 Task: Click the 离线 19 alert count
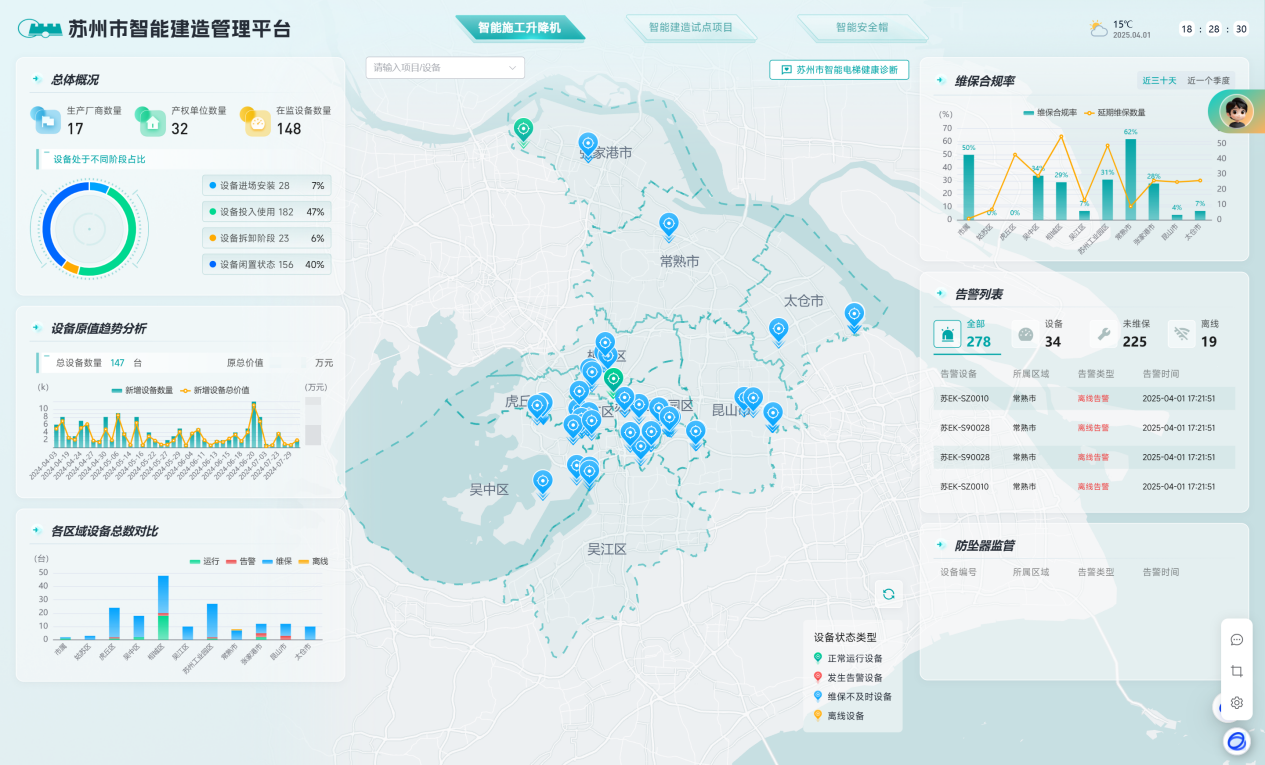pyautogui.click(x=1209, y=342)
